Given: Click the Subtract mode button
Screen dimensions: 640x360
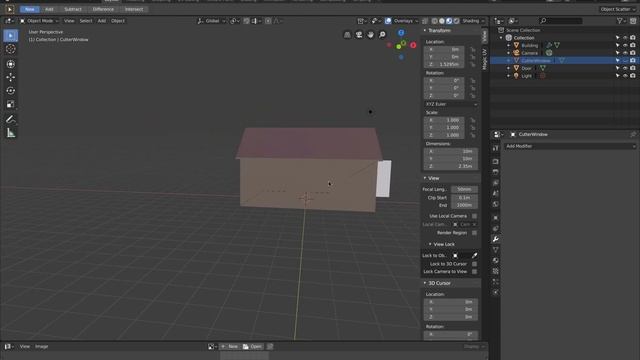Looking at the screenshot, I should (73, 9).
